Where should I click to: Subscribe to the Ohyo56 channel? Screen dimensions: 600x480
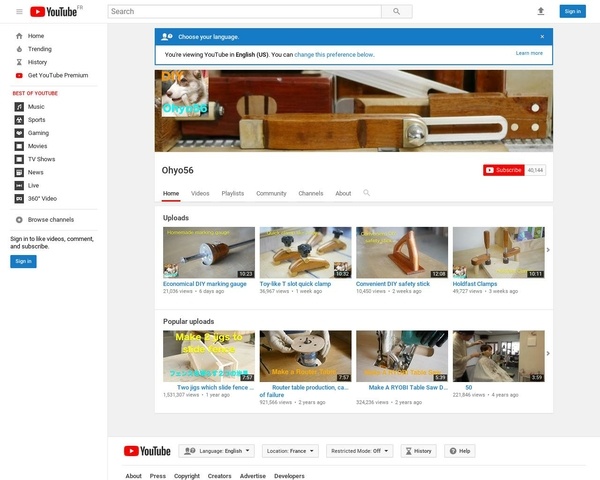coord(504,170)
